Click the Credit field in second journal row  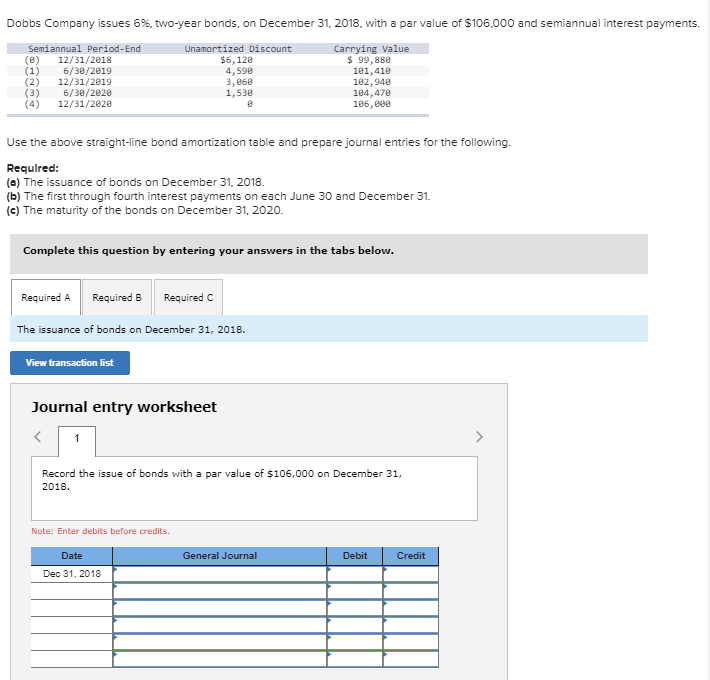click(x=411, y=591)
